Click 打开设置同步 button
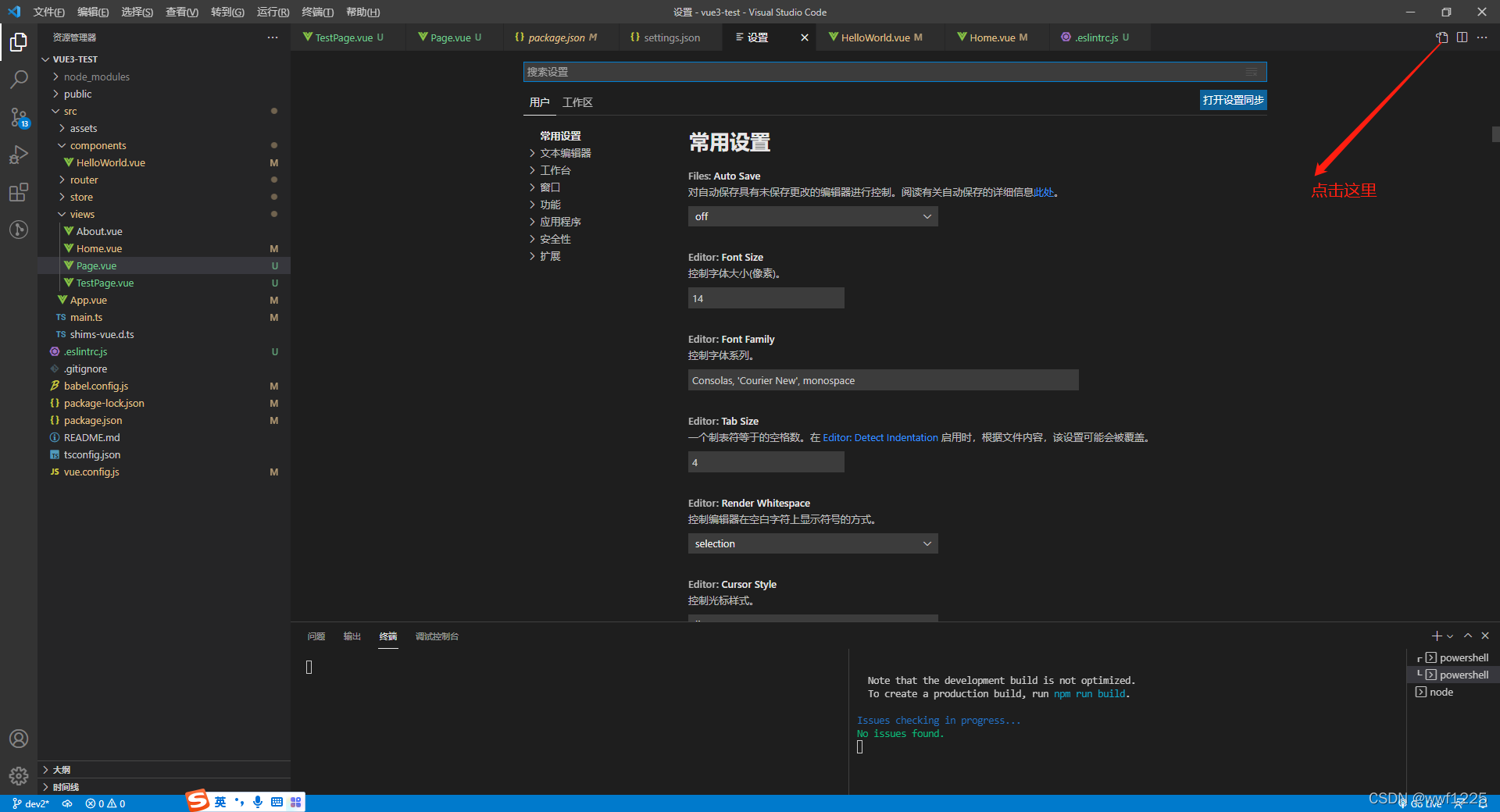Screen dimensions: 1500x812 point(1233,100)
